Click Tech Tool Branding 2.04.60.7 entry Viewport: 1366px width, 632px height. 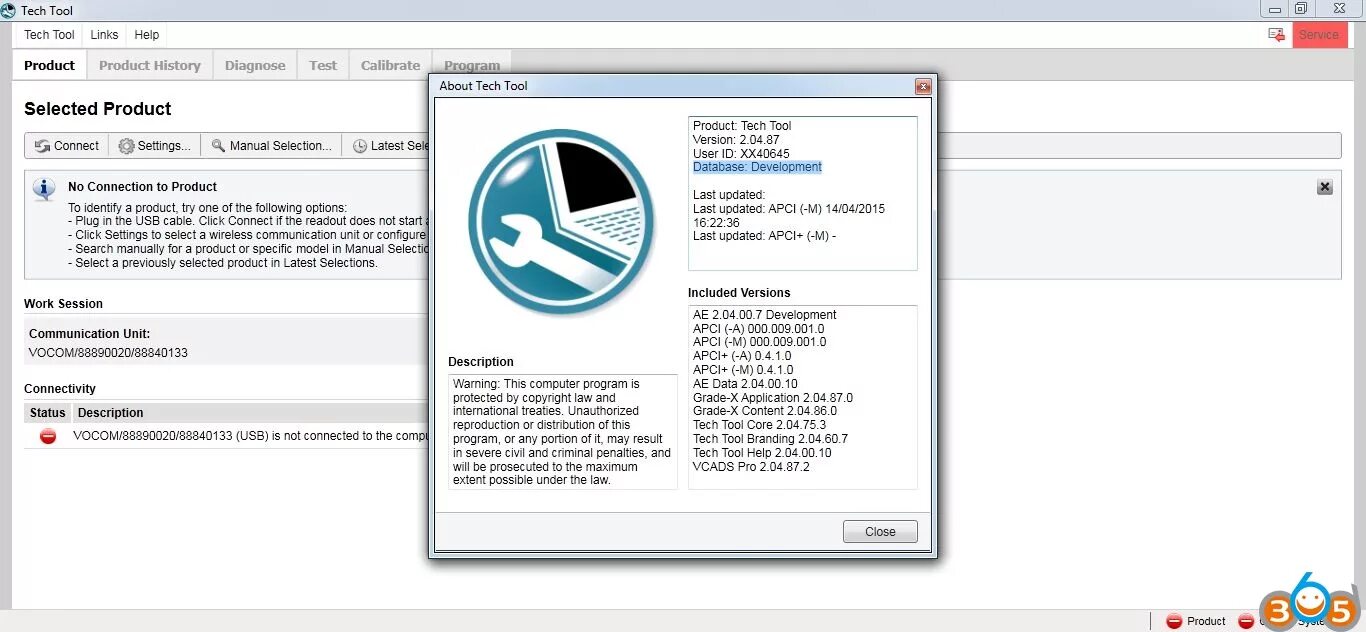click(770, 439)
